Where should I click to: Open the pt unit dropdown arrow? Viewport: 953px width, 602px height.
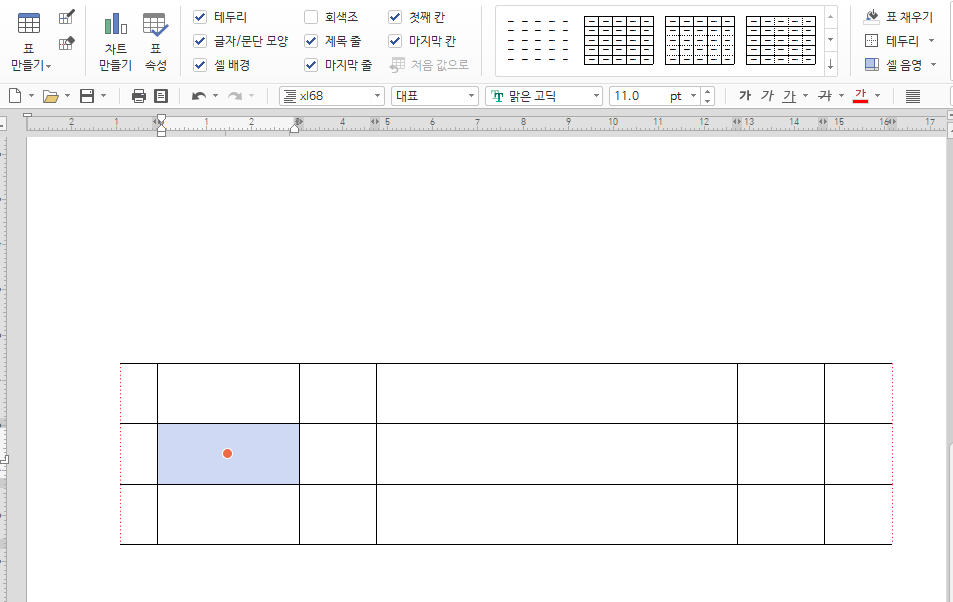tap(693, 96)
